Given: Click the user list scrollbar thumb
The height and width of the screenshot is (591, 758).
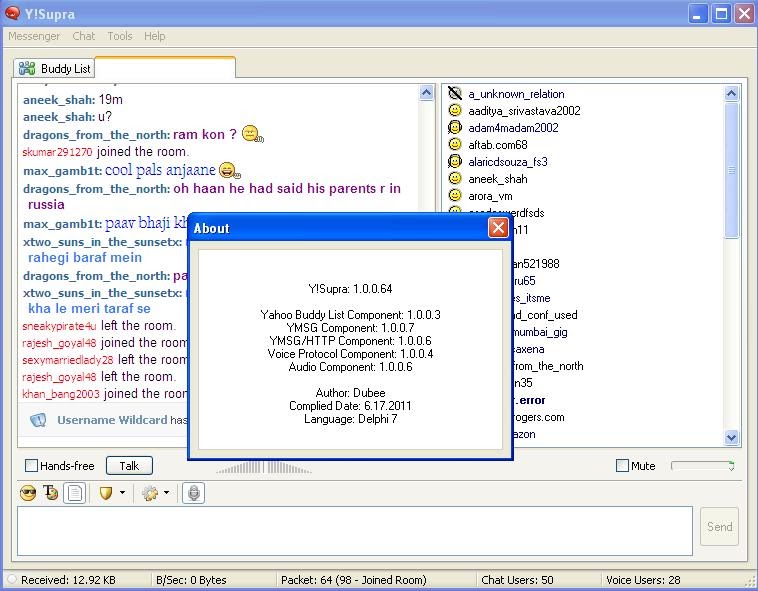Looking at the screenshot, I should 731,170.
